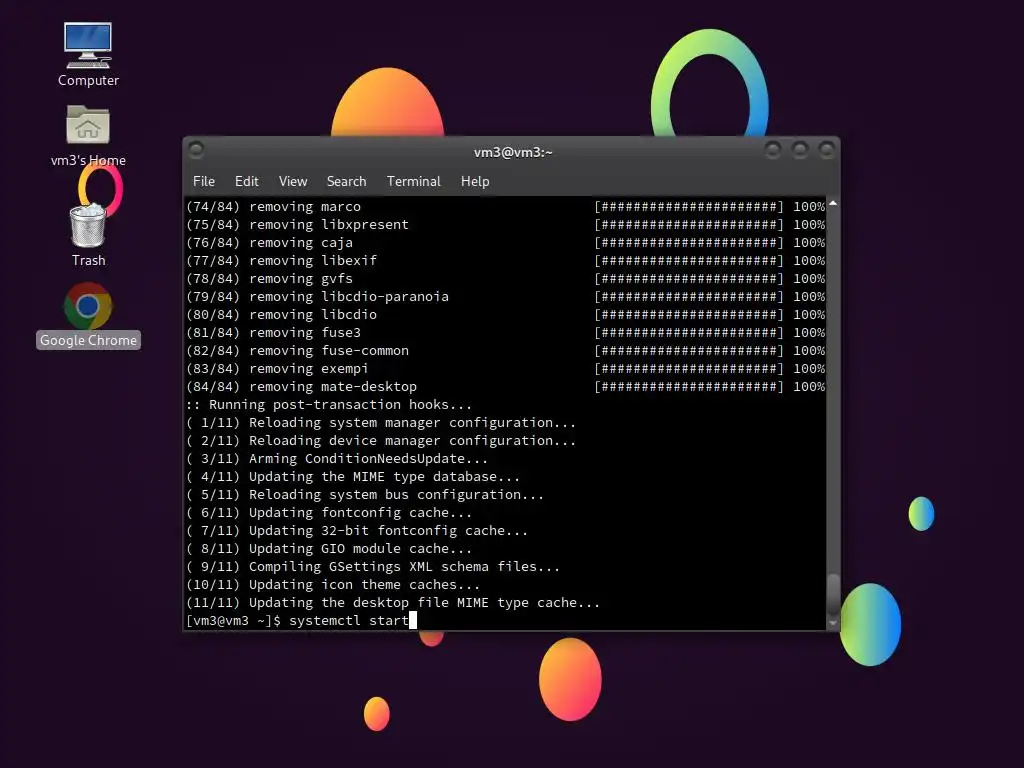
Task: Click 'Reloading system bus configuration...' line
Action: click(365, 494)
